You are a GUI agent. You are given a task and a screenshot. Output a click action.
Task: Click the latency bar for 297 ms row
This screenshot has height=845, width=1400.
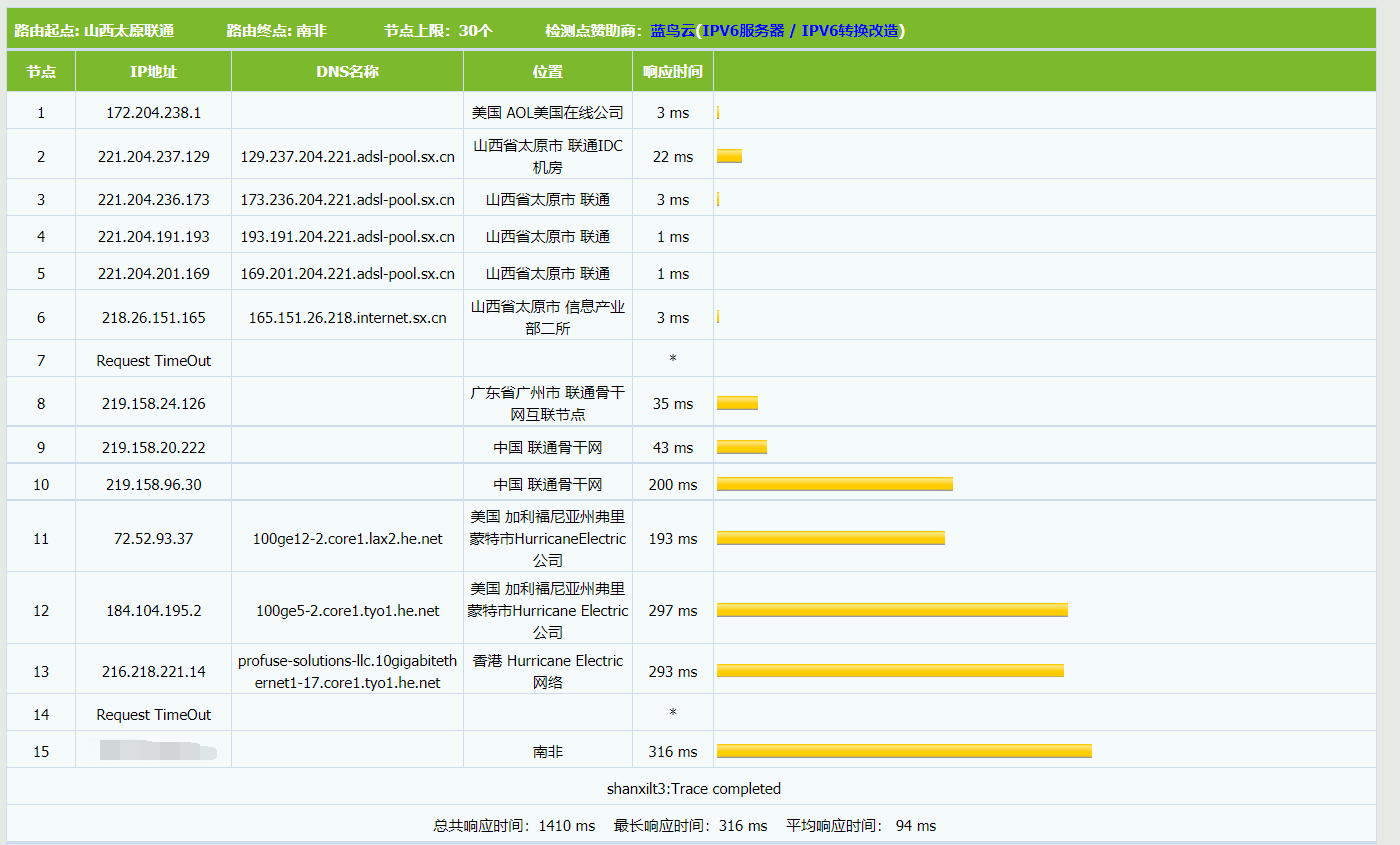point(892,610)
